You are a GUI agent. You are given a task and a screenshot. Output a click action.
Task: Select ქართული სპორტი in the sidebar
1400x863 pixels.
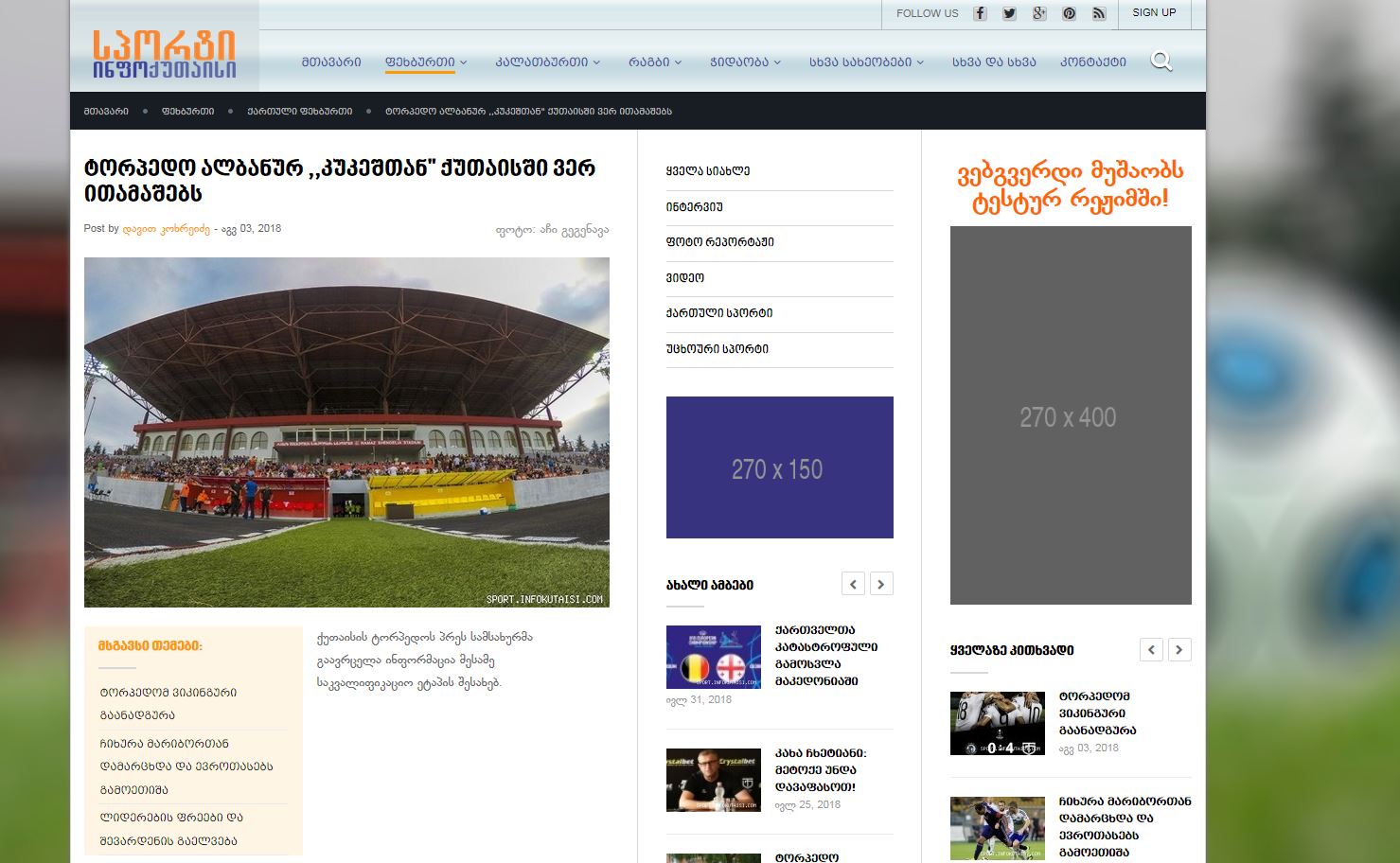click(719, 313)
